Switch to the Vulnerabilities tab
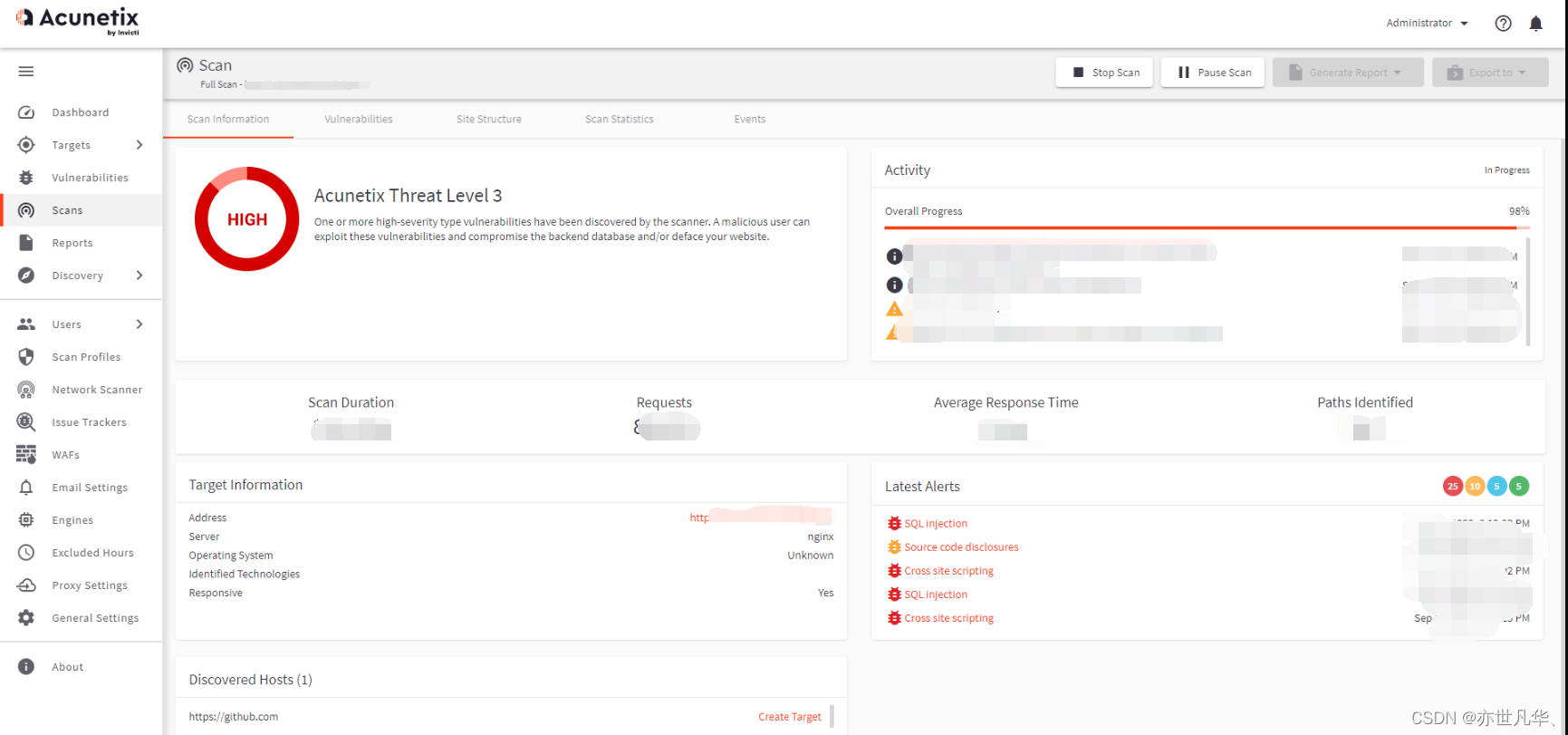Screen dimensions: 1568x735 point(359,120)
